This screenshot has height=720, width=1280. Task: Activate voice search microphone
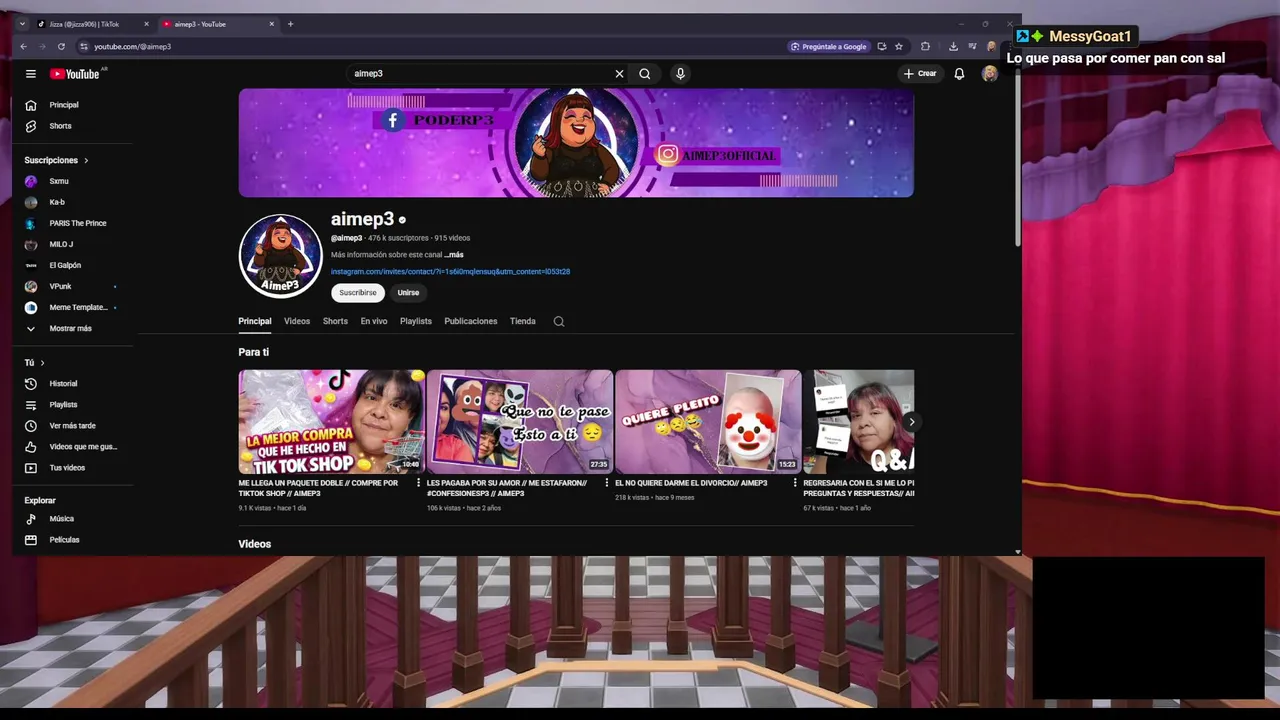point(680,74)
